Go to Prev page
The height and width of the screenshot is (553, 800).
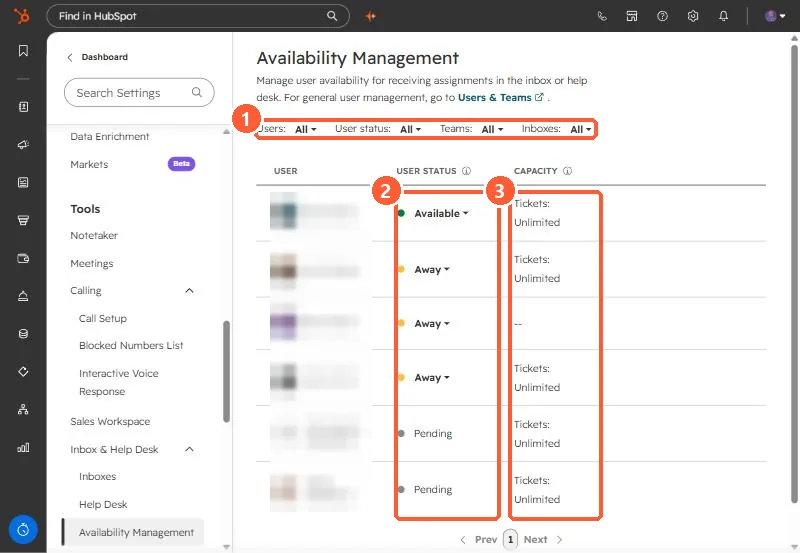pyautogui.click(x=479, y=539)
